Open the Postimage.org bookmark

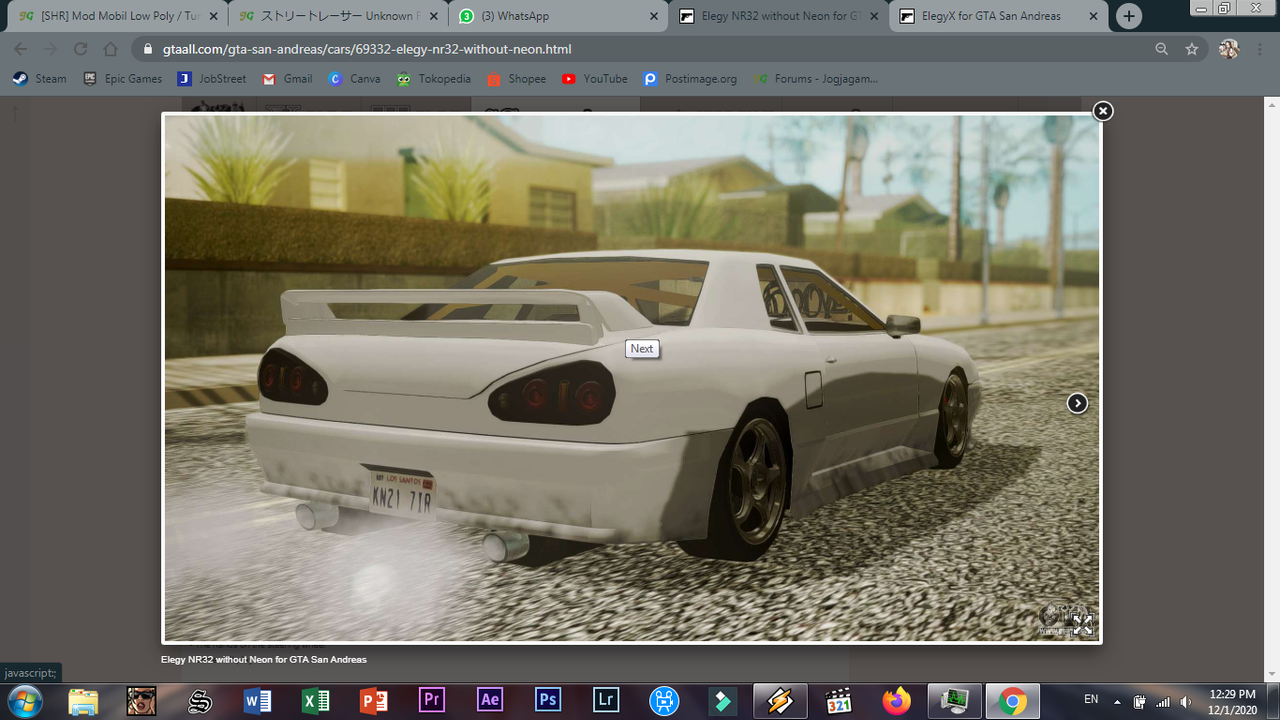(690, 79)
